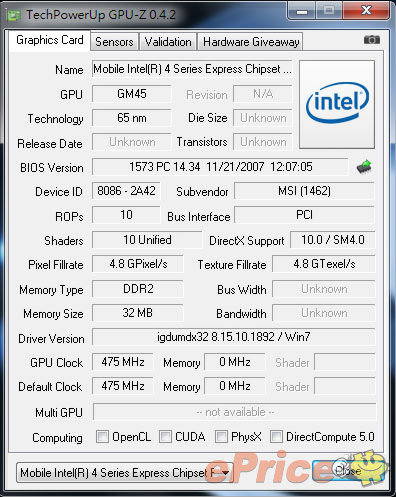Open the Hardware Giveaway tab

(251, 42)
